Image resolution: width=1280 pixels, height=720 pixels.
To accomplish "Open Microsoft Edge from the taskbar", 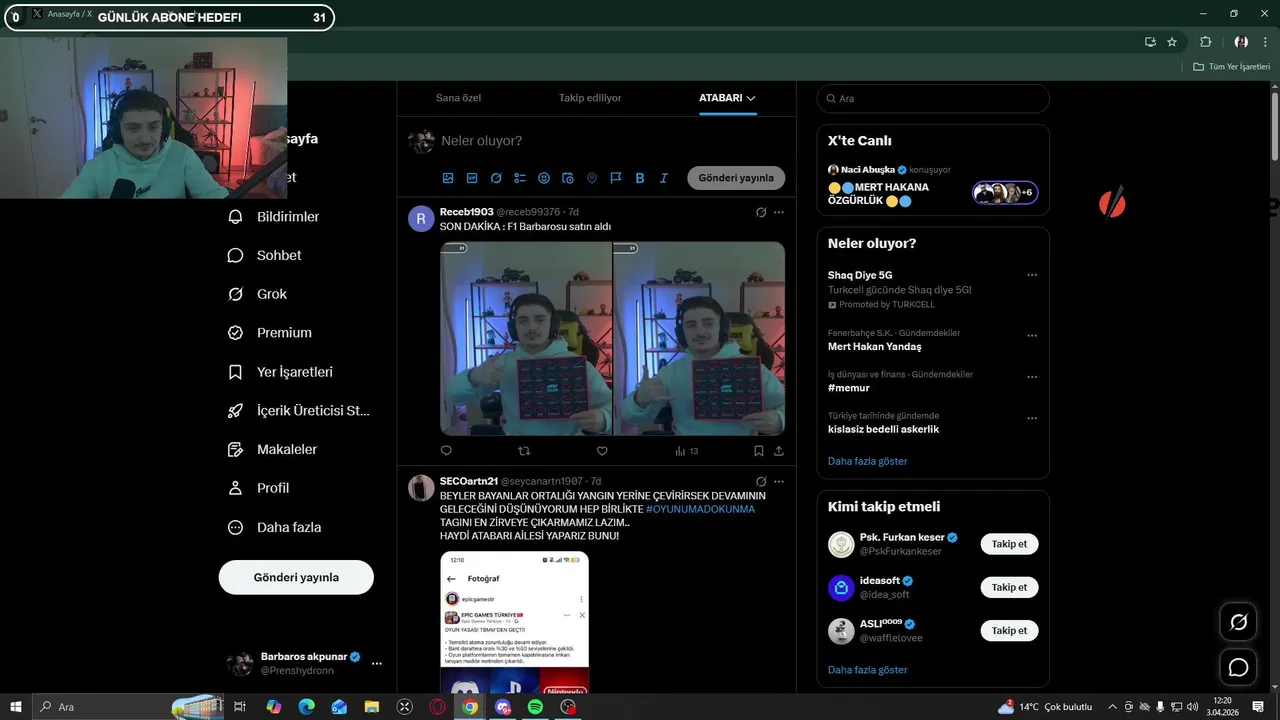I will [x=306, y=707].
